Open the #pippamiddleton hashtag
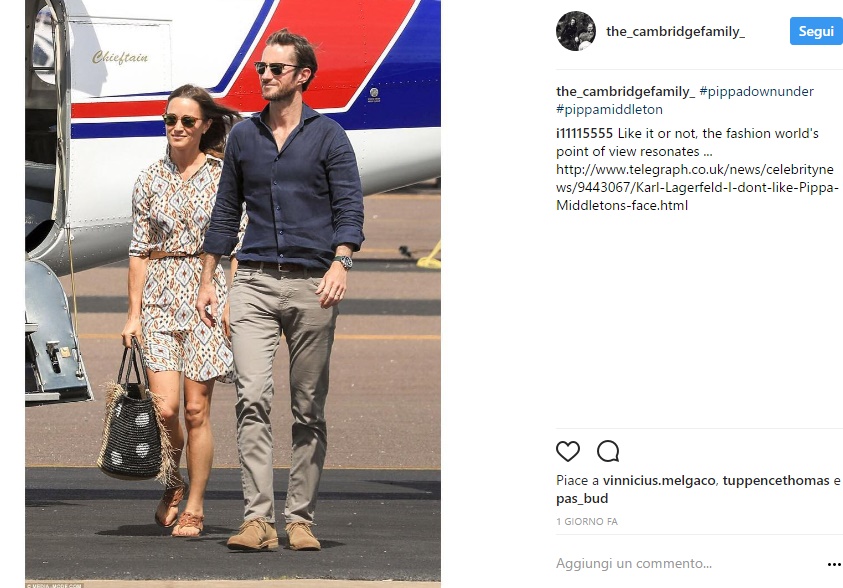This screenshot has height=588, width=843. 609,110
